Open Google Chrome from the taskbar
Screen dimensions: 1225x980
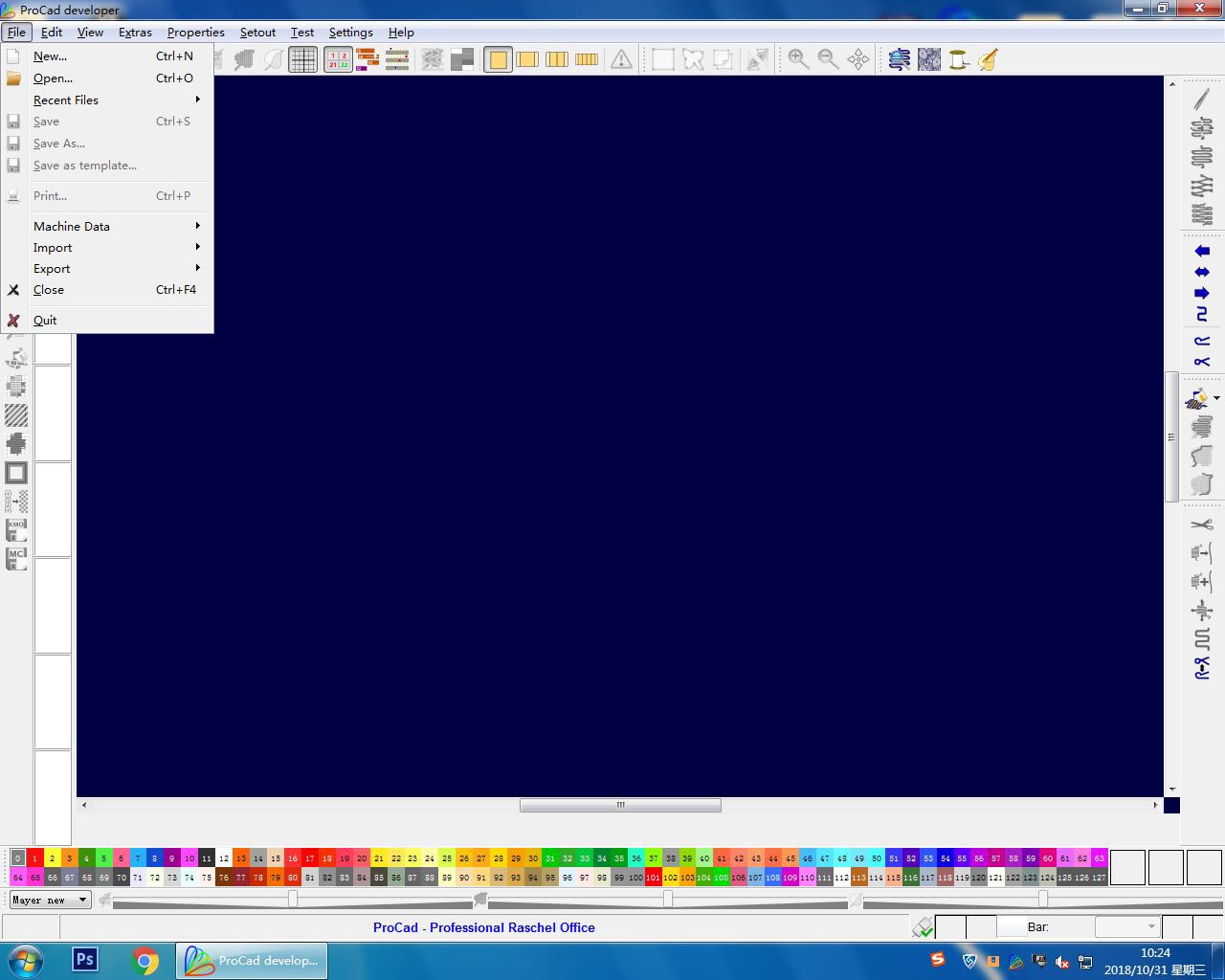(x=145, y=961)
